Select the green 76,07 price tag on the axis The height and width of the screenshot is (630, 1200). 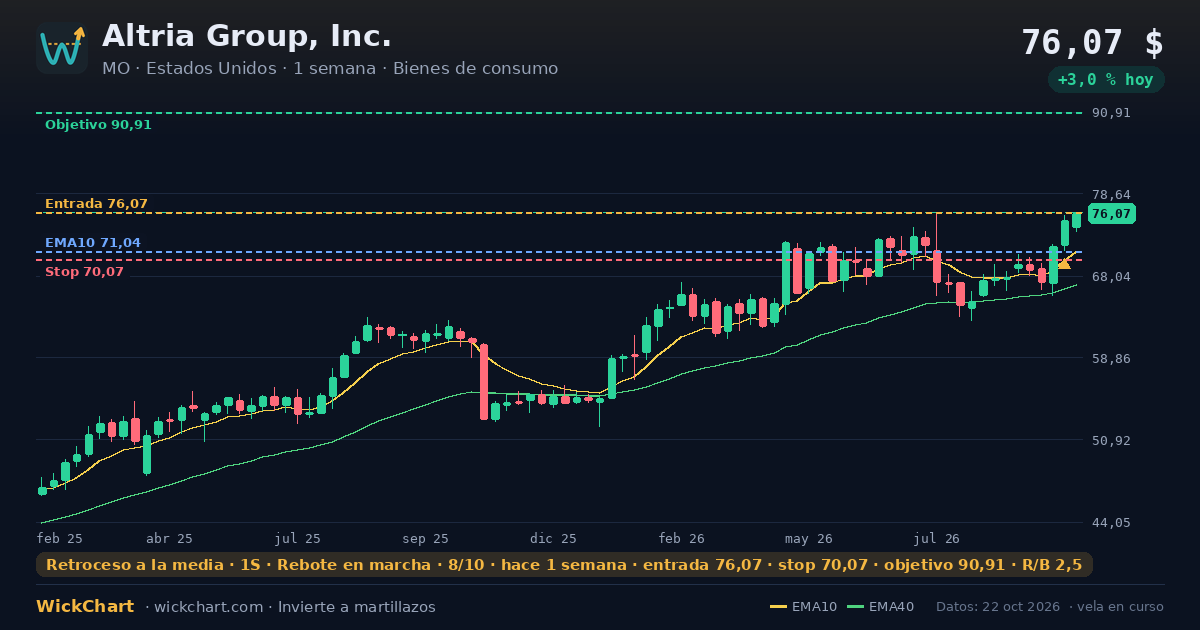pos(1110,214)
